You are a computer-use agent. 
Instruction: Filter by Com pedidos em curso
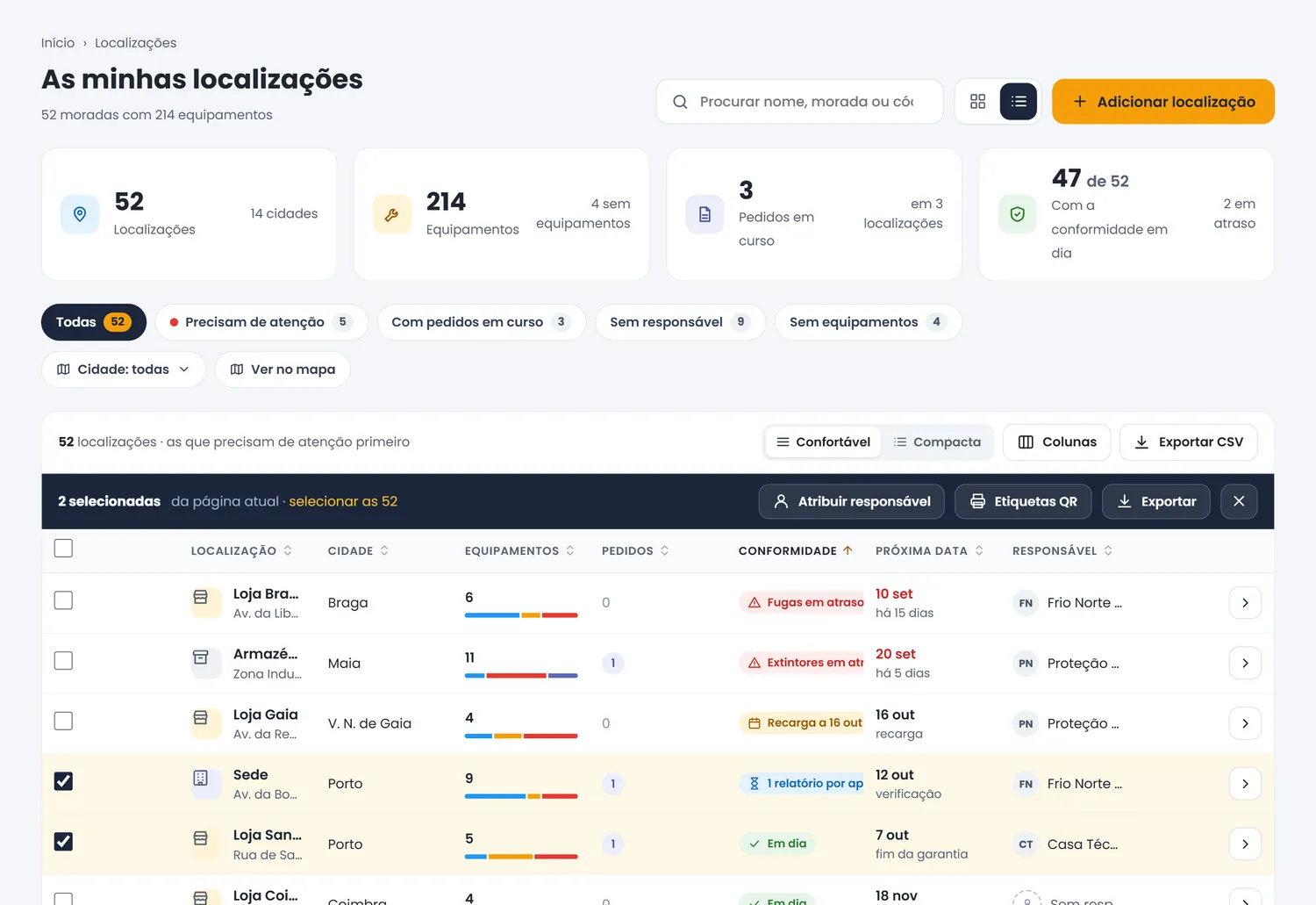(x=482, y=322)
